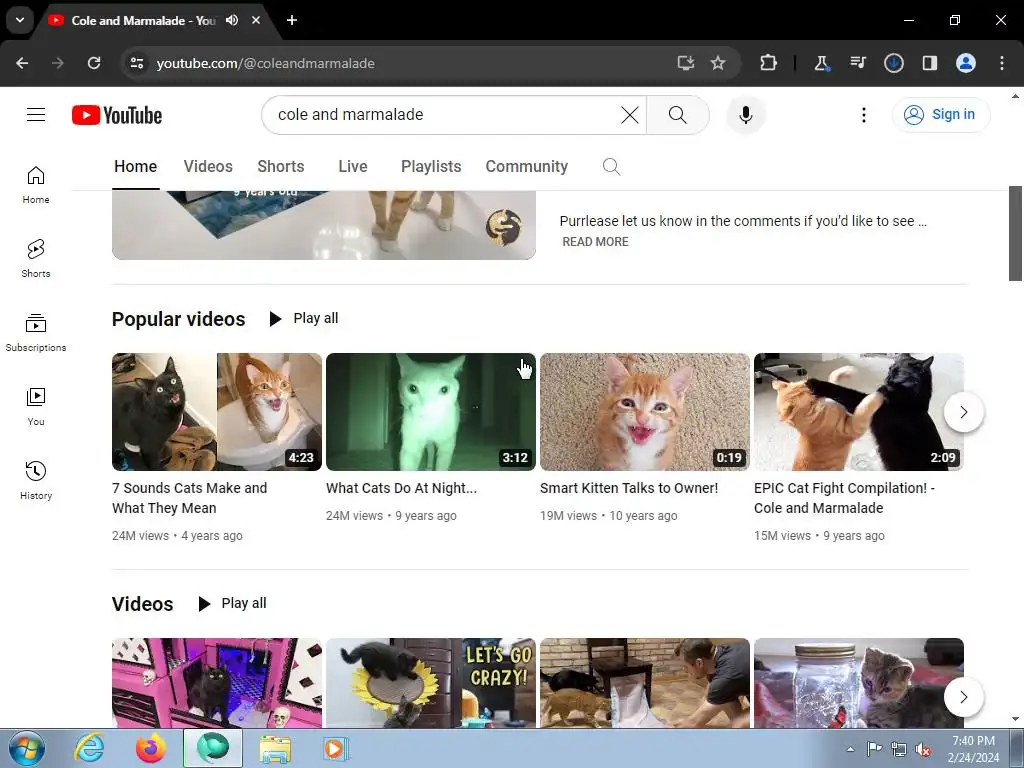
Task: Play all in the Videos section
Action: pos(232,603)
